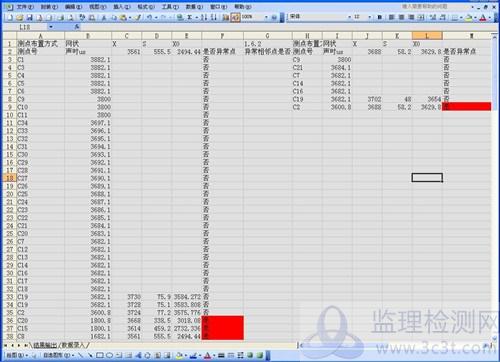Click the Undo arrow icon
This screenshot has width=500, height=362.
click(x=150, y=17)
